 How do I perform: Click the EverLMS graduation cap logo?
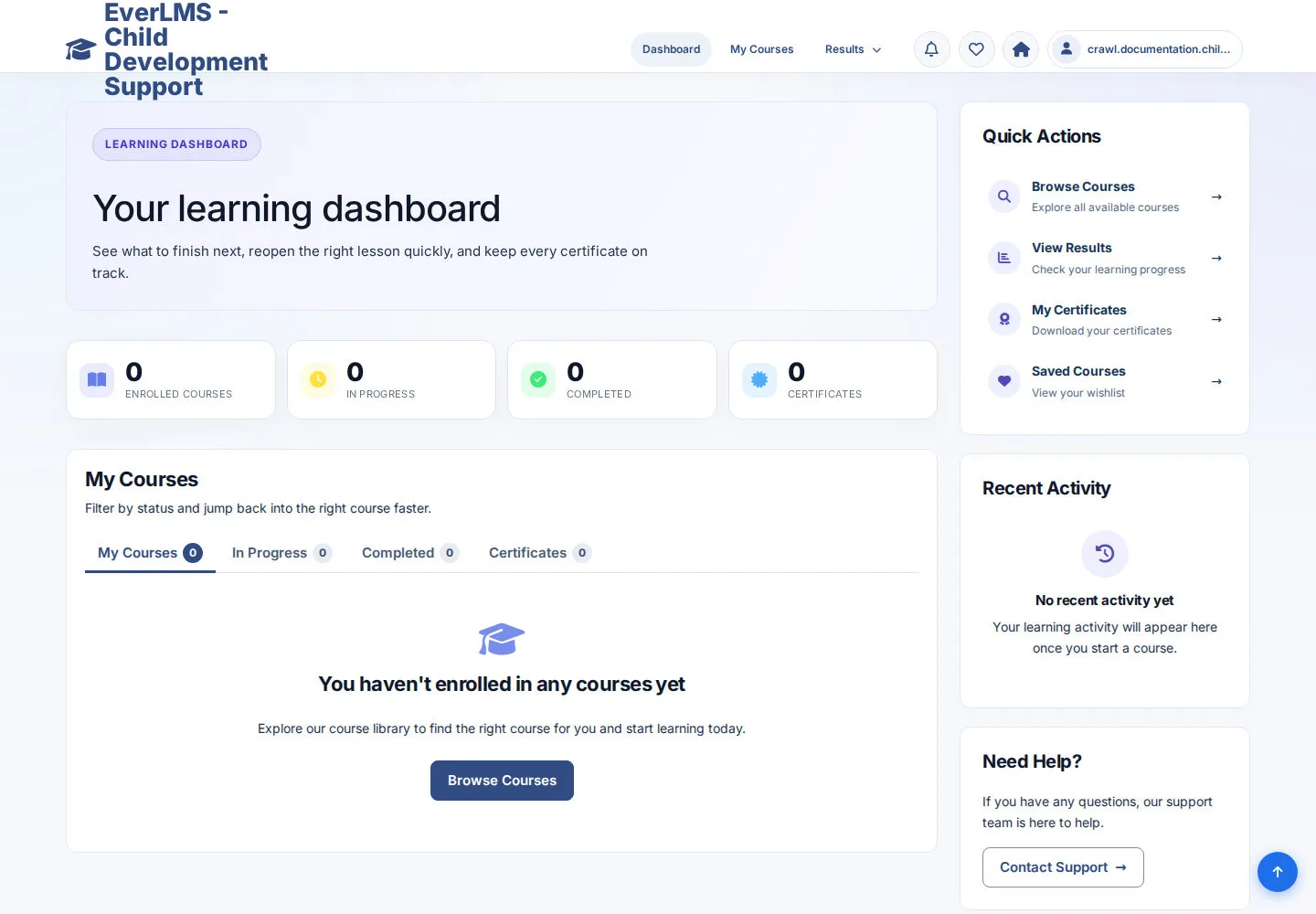(80, 49)
